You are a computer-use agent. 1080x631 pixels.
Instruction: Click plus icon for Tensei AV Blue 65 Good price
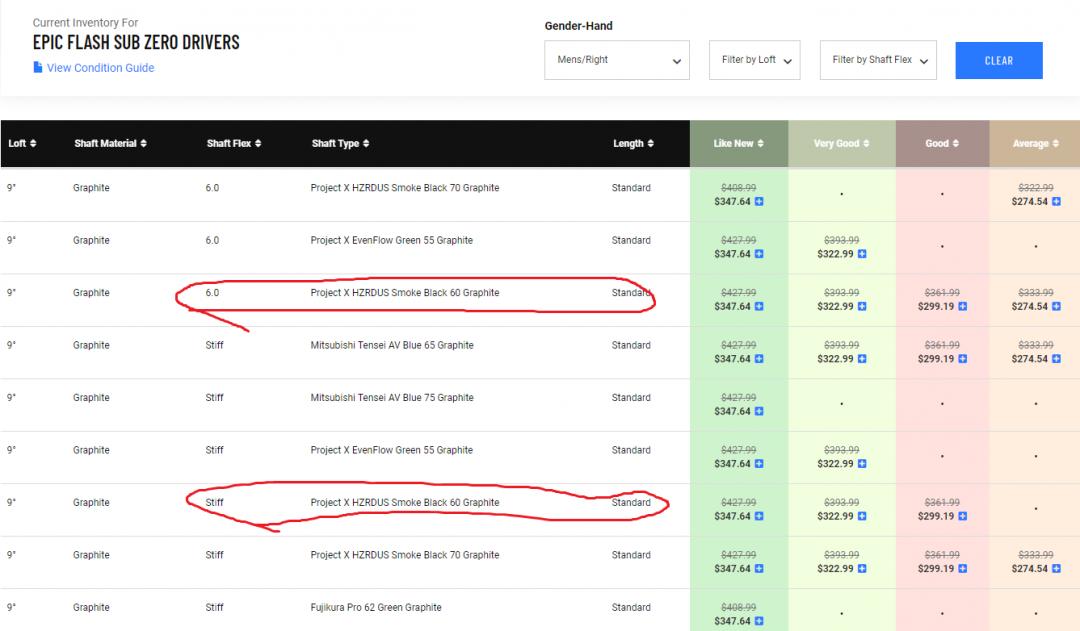click(962, 359)
